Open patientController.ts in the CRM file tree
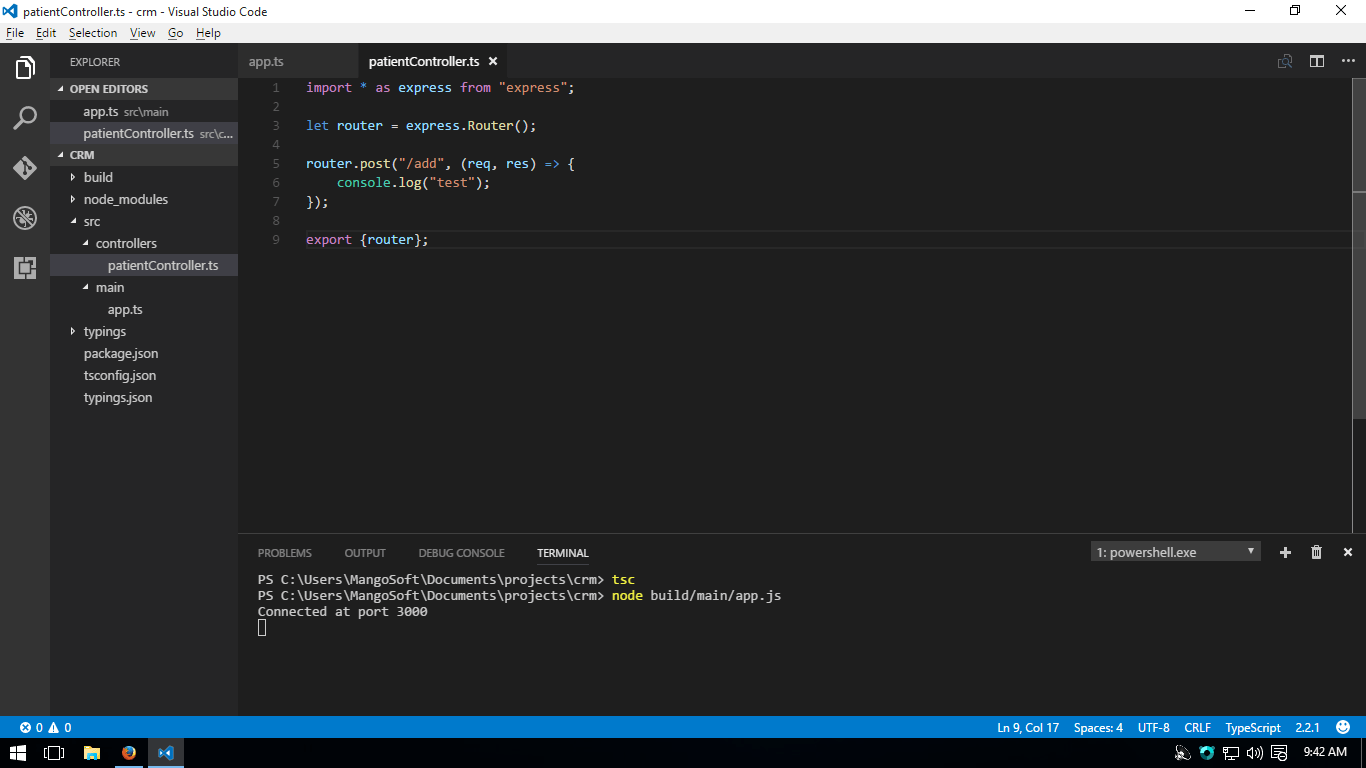The height and width of the screenshot is (768, 1366). click(144, 265)
